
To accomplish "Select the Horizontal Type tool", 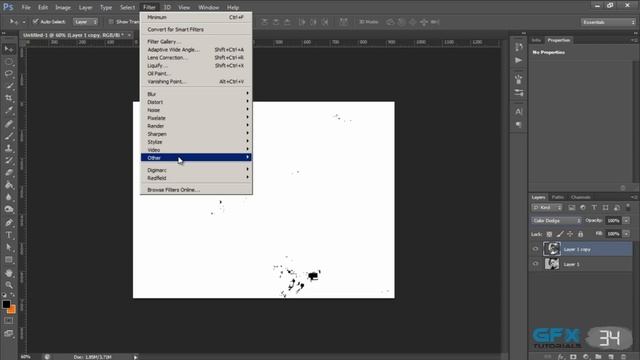I will [x=9, y=235].
